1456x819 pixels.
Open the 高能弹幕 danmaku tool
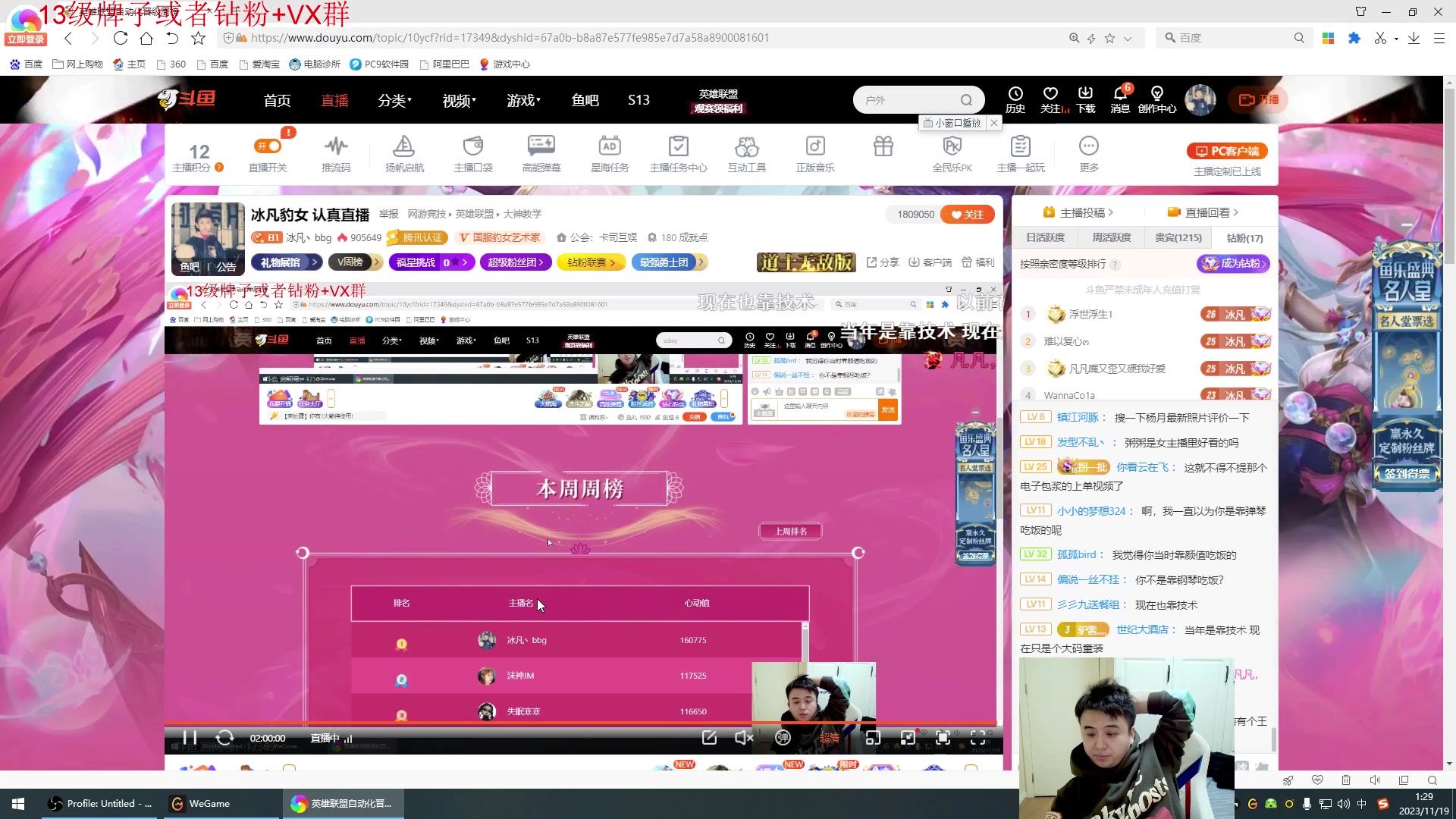[541, 154]
